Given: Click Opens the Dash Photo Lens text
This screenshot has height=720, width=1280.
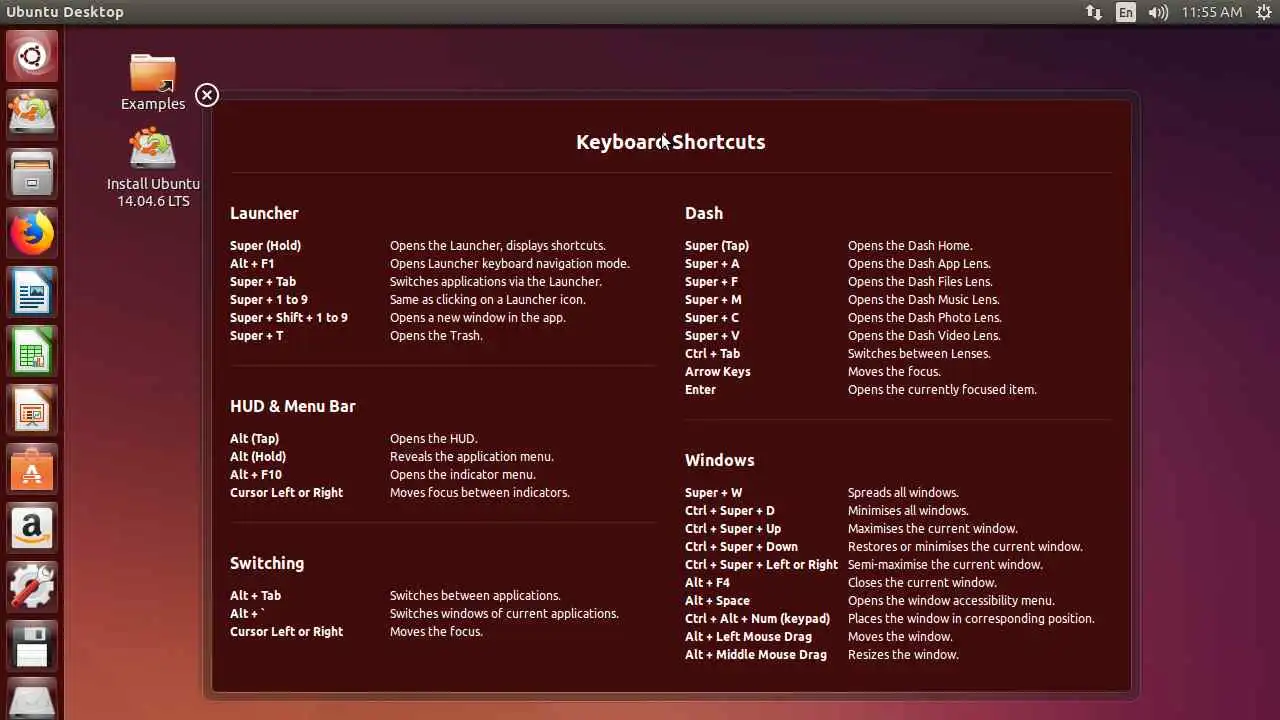Looking at the screenshot, I should pos(925,317).
